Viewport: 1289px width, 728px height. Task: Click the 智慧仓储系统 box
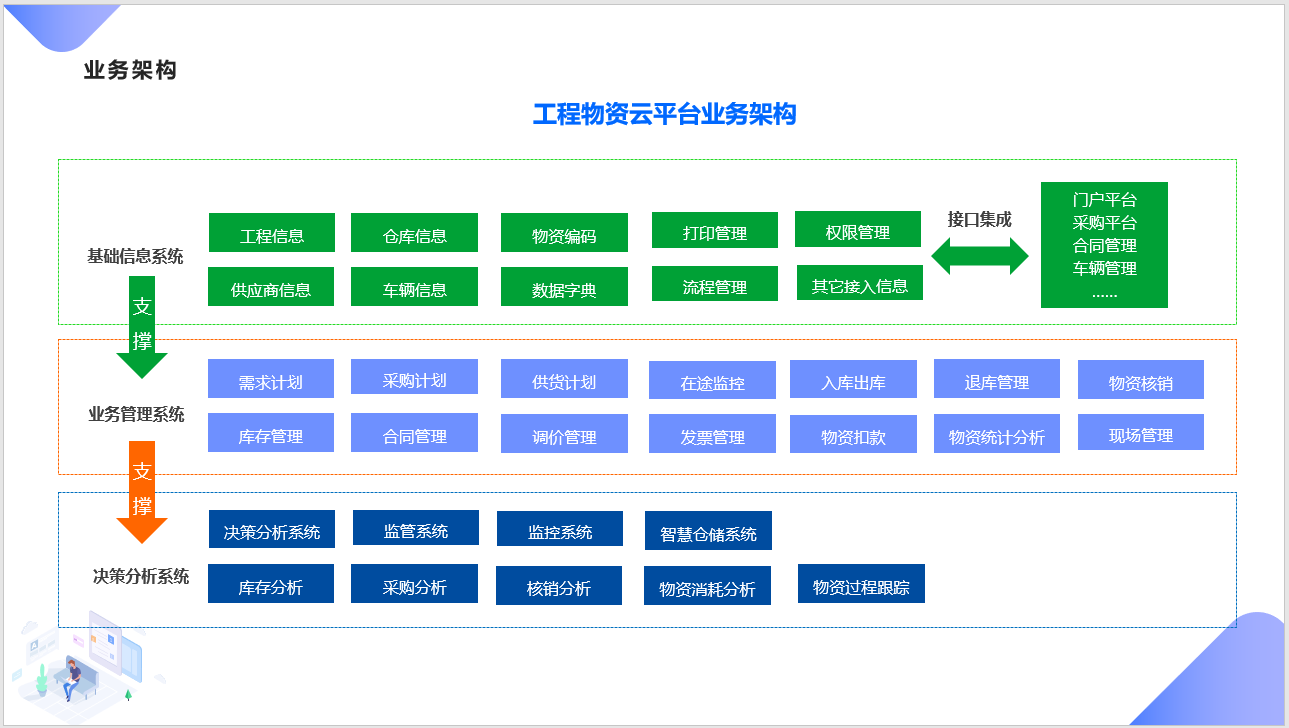708,531
